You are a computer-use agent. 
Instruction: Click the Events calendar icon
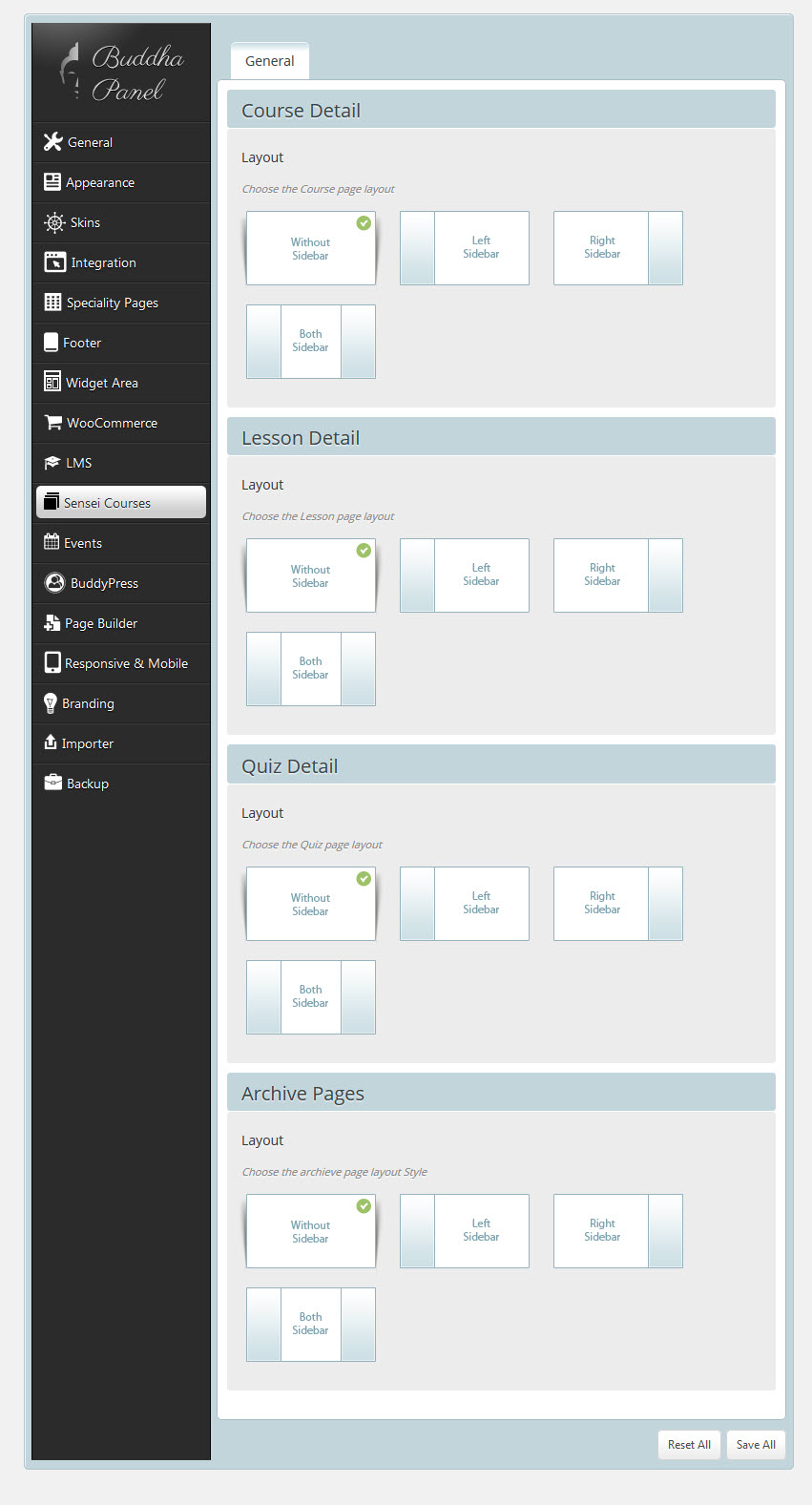52,542
